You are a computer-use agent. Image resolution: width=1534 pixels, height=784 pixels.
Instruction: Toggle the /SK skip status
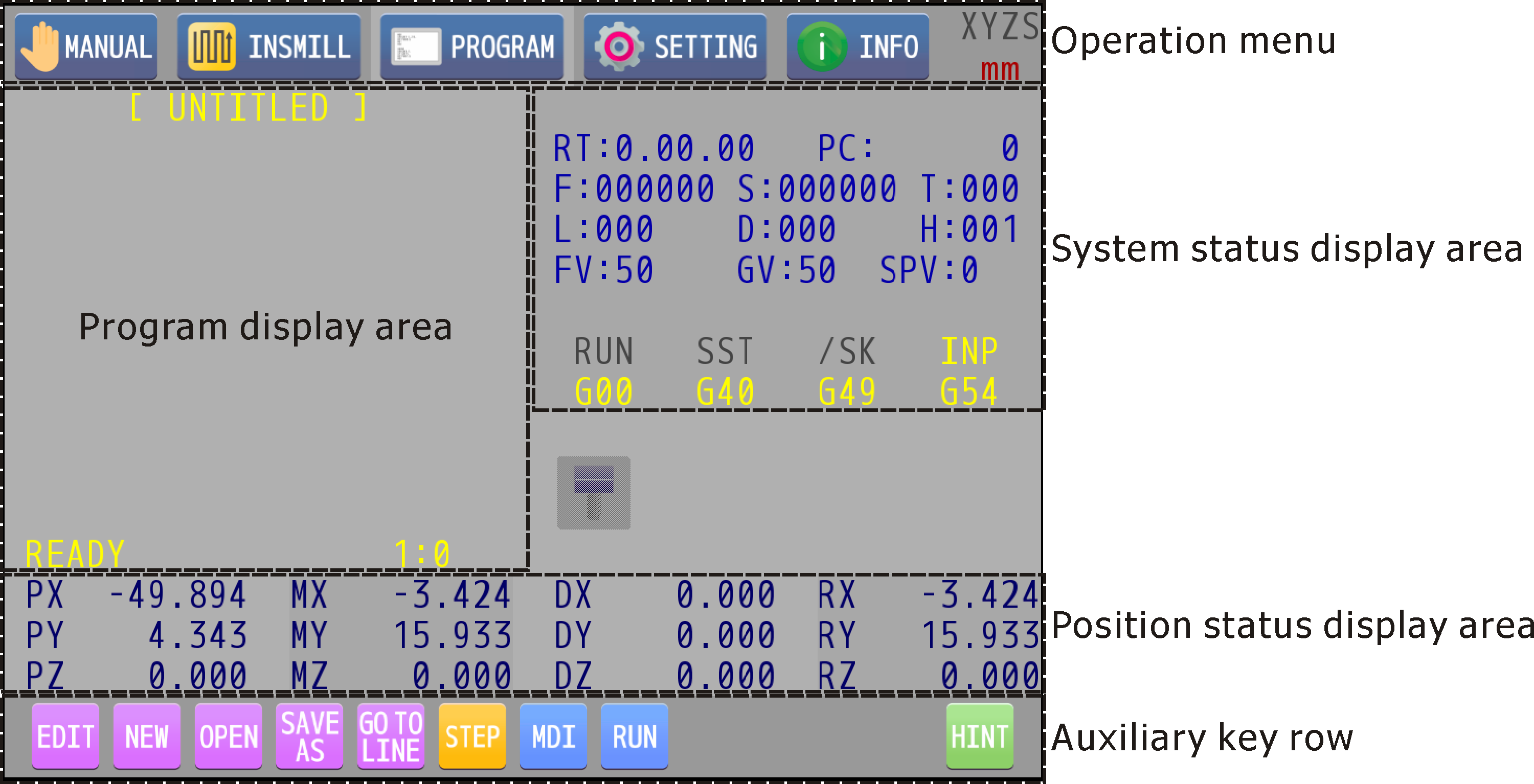click(x=847, y=351)
